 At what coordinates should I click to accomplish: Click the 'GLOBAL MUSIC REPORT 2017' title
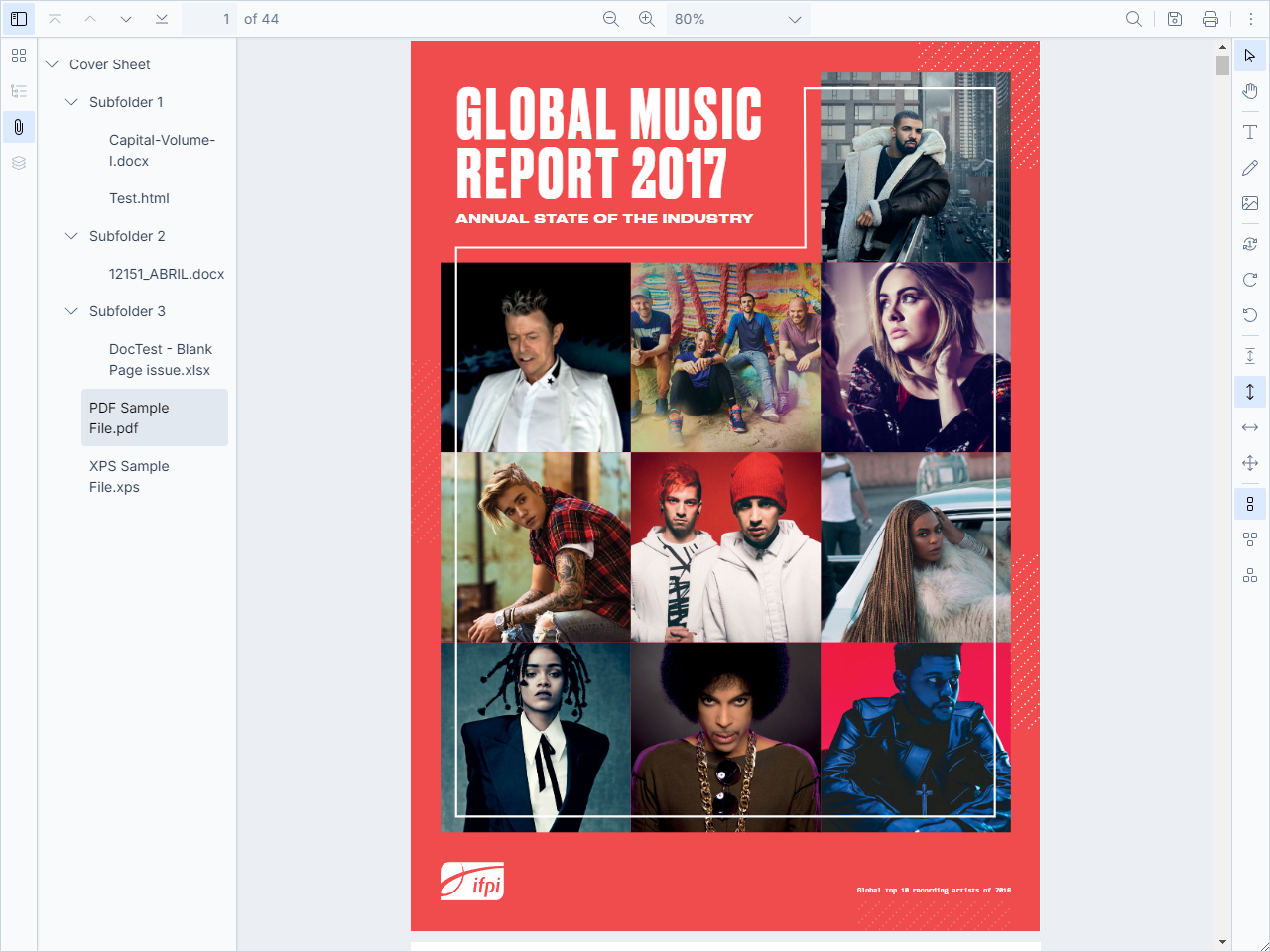(608, 143)
